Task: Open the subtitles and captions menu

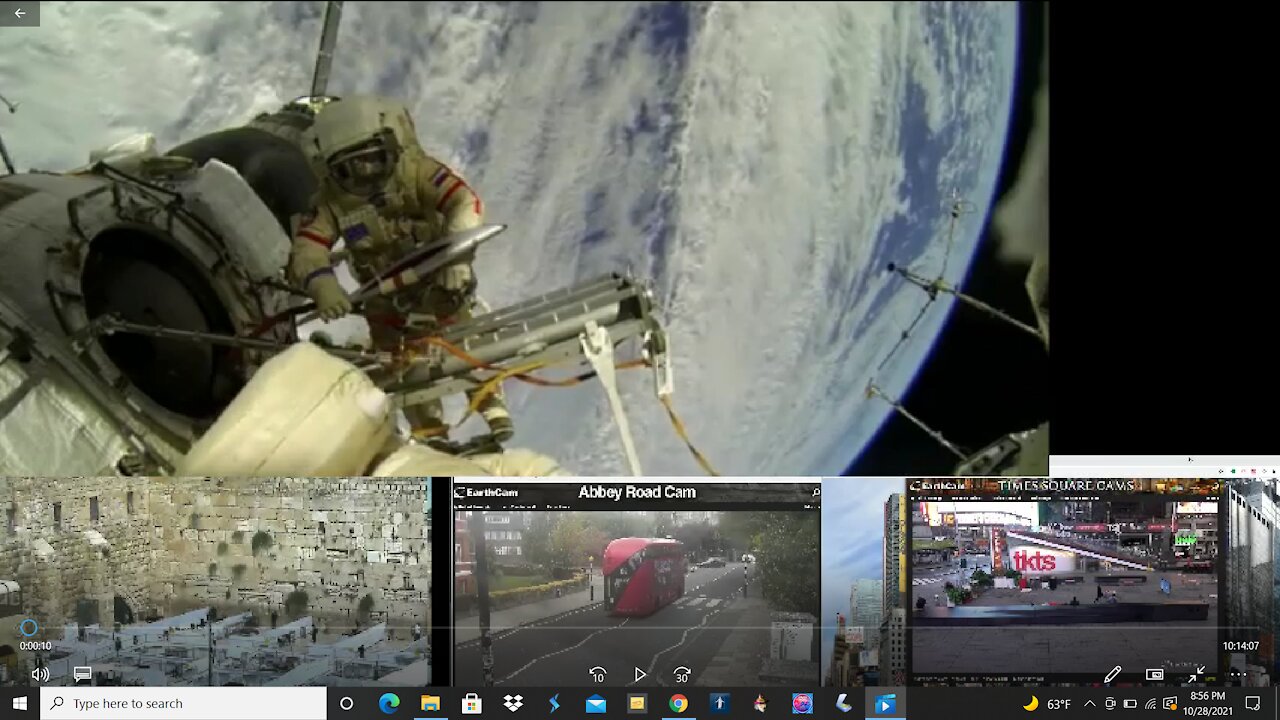Action: click(x=83, y=674)
